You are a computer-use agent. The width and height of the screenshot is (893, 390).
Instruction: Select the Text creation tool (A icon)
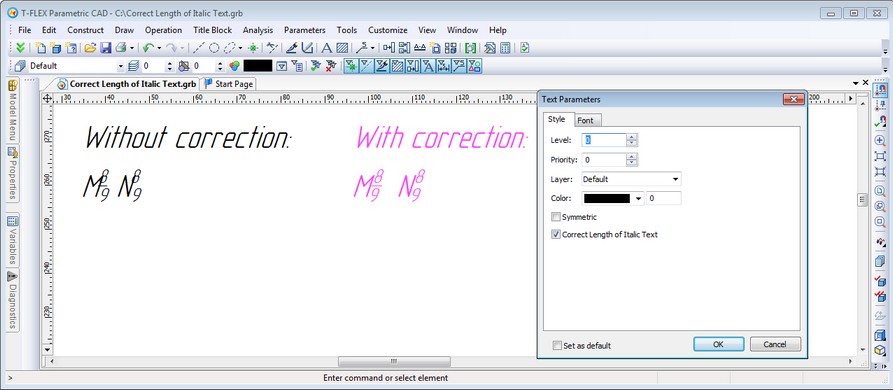(326, 48)
